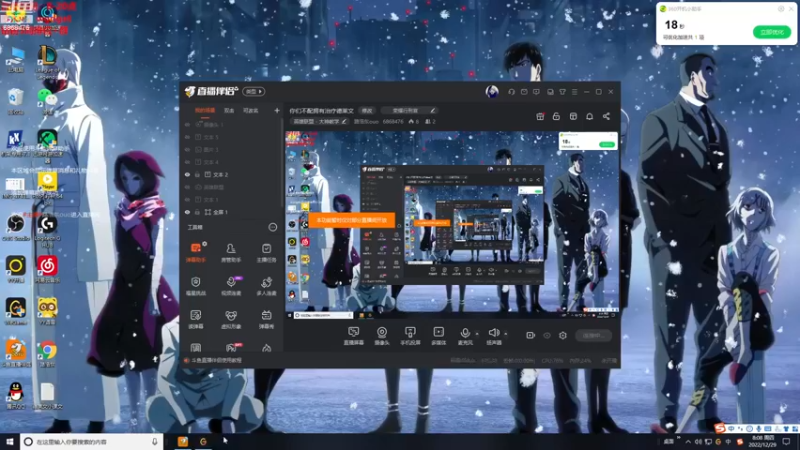Toggle the lock on 文本 2 layer
Screen dimensions: 800x450
point(197,174)
